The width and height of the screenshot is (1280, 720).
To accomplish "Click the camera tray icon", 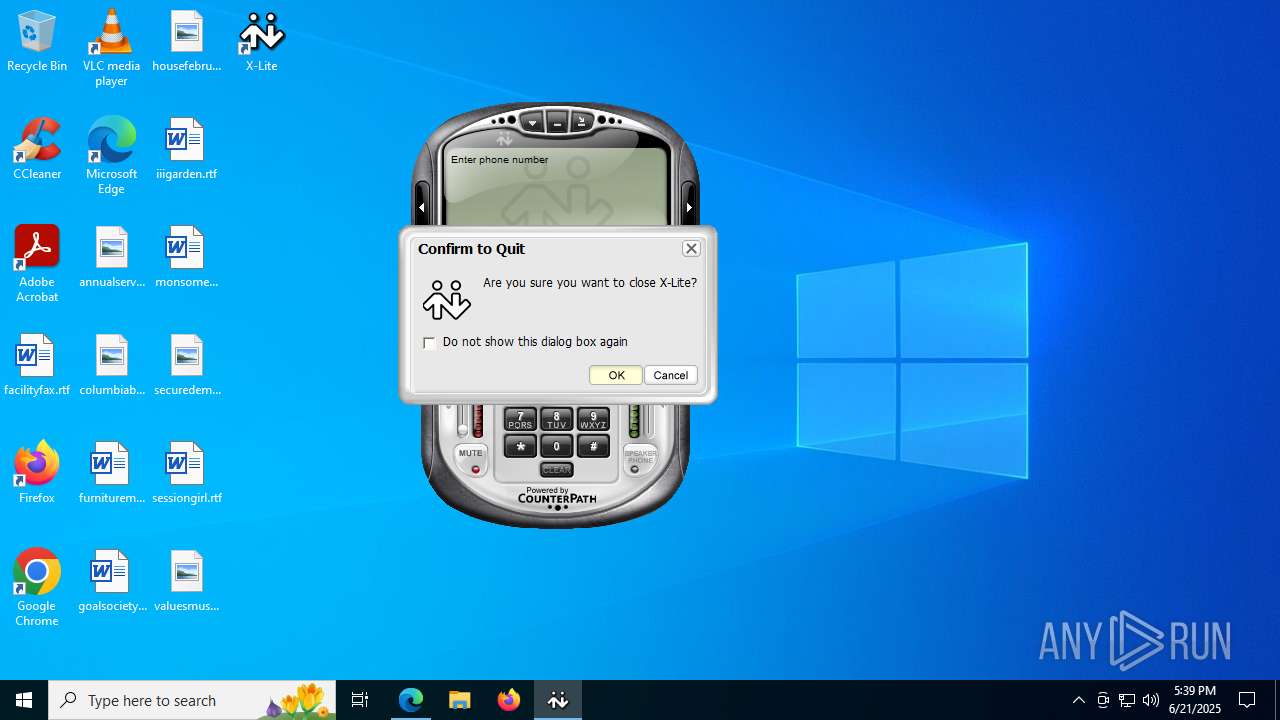I will [1103, 700].
